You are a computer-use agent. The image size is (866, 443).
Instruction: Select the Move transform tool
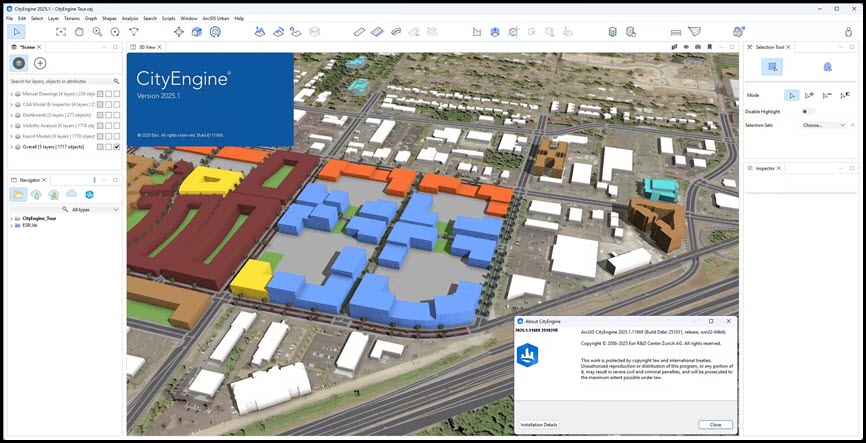(x=179, y=32)
